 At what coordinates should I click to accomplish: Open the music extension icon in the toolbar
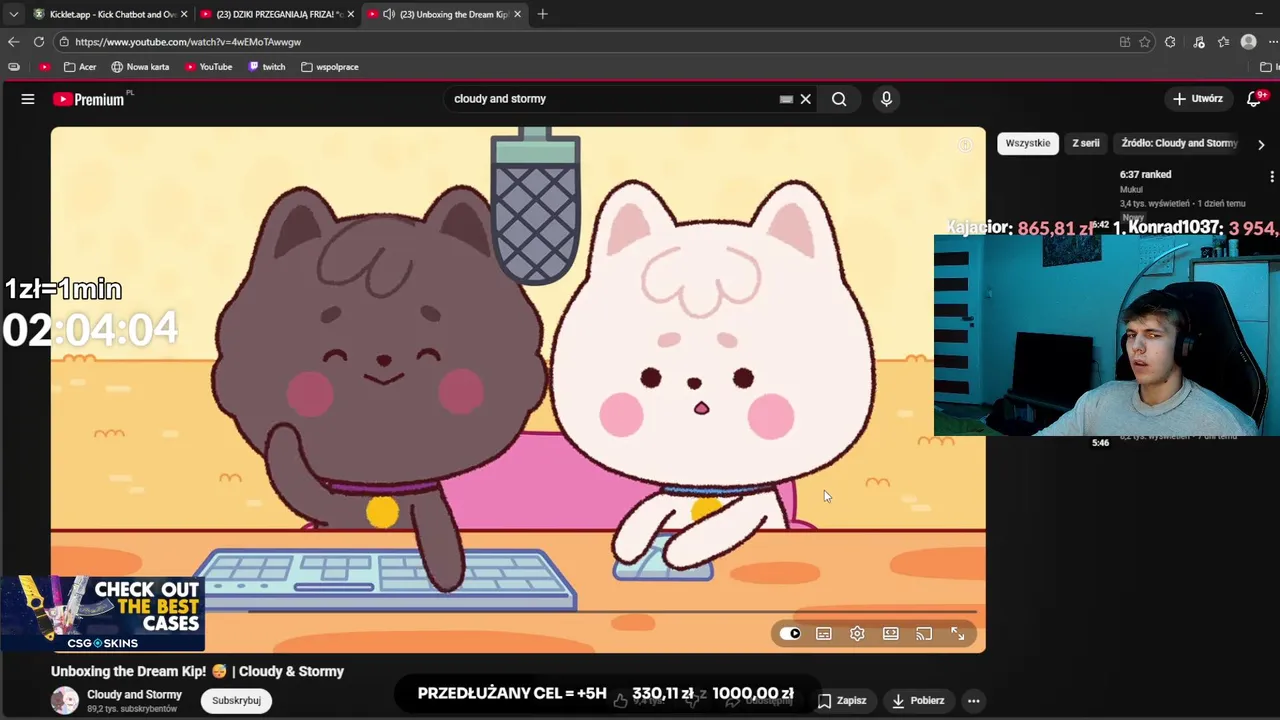coord(1198,42)
